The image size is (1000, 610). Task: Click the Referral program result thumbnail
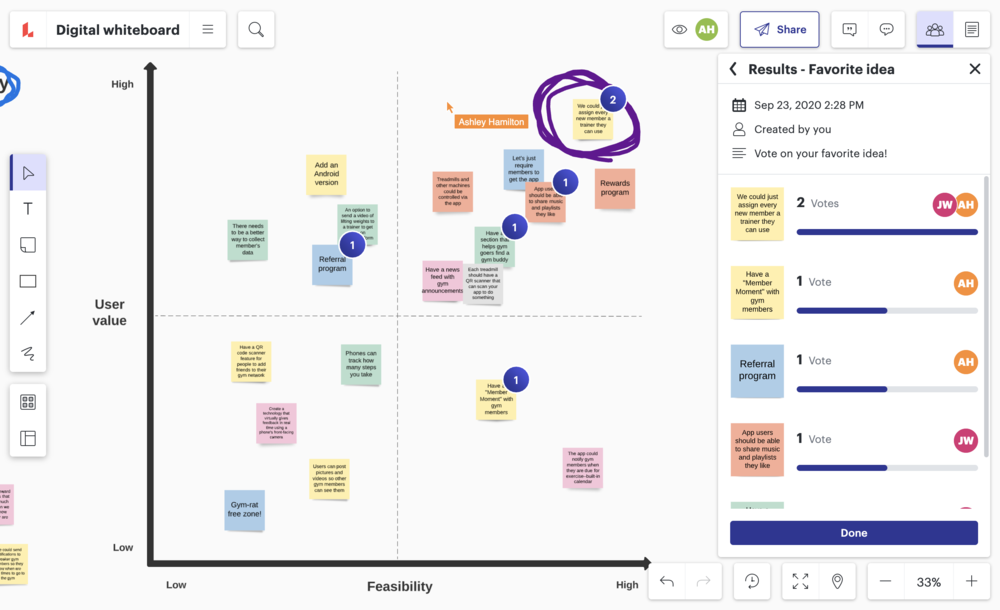[x=757, y=371]
